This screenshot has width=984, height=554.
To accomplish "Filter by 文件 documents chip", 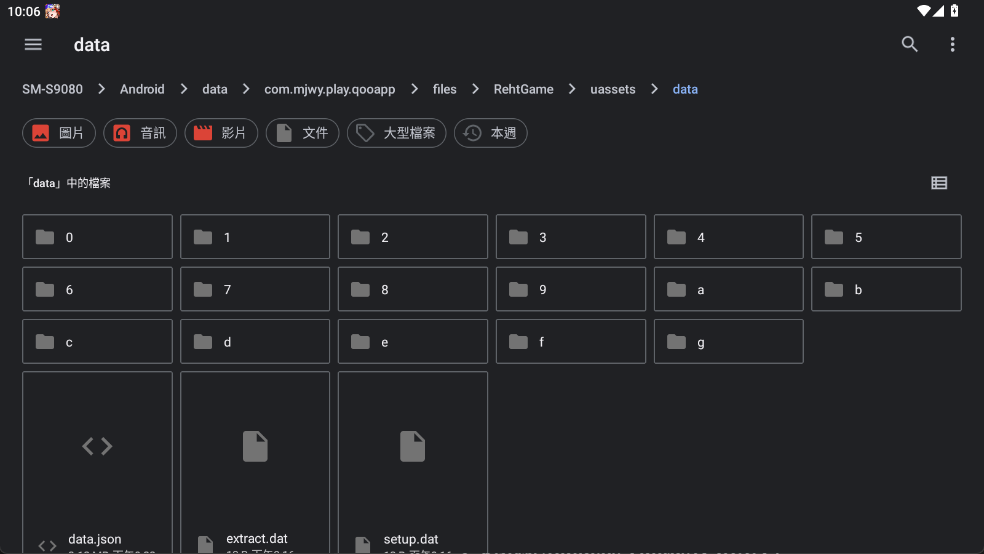I will [302, 133].
